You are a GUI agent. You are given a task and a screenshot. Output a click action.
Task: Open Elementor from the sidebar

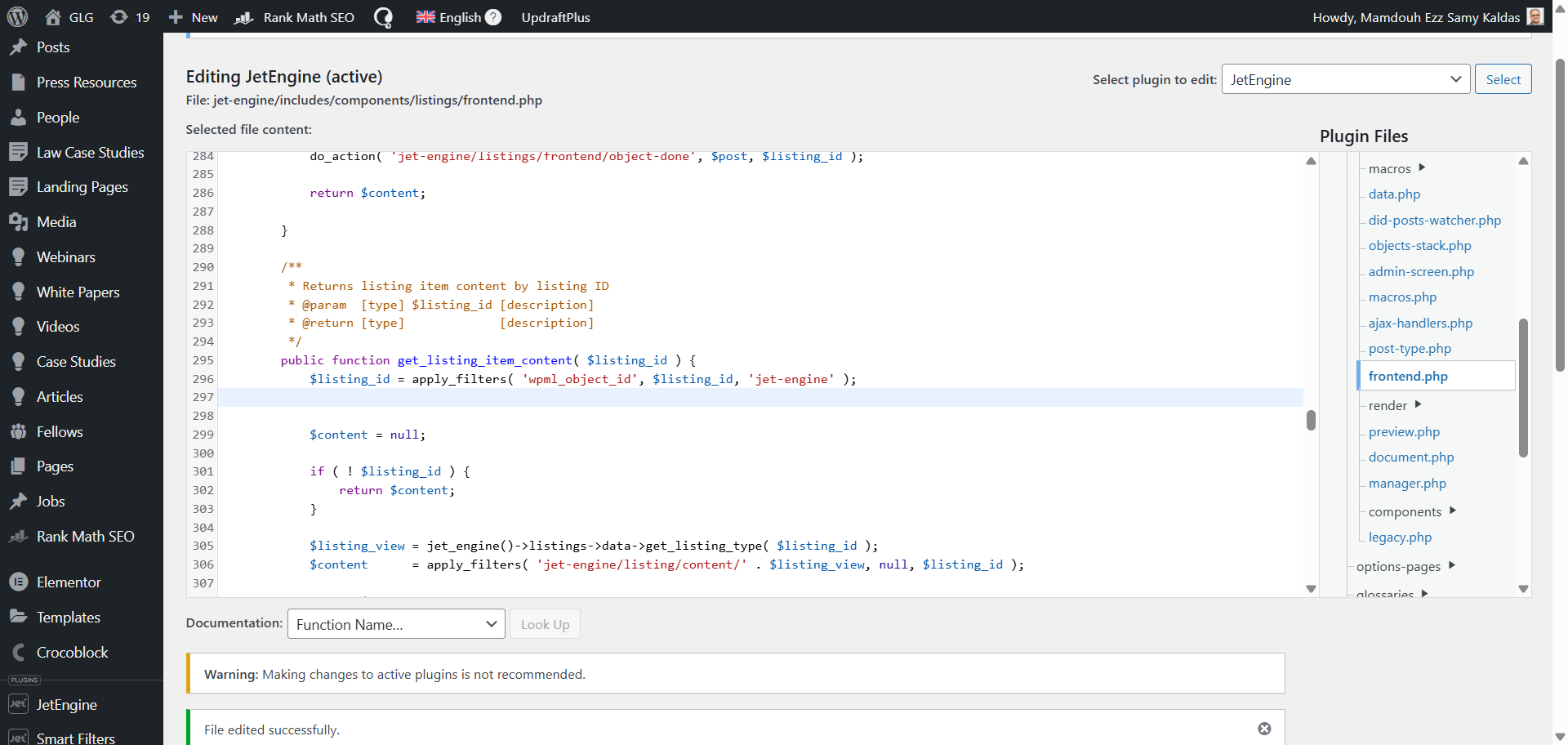69,582
